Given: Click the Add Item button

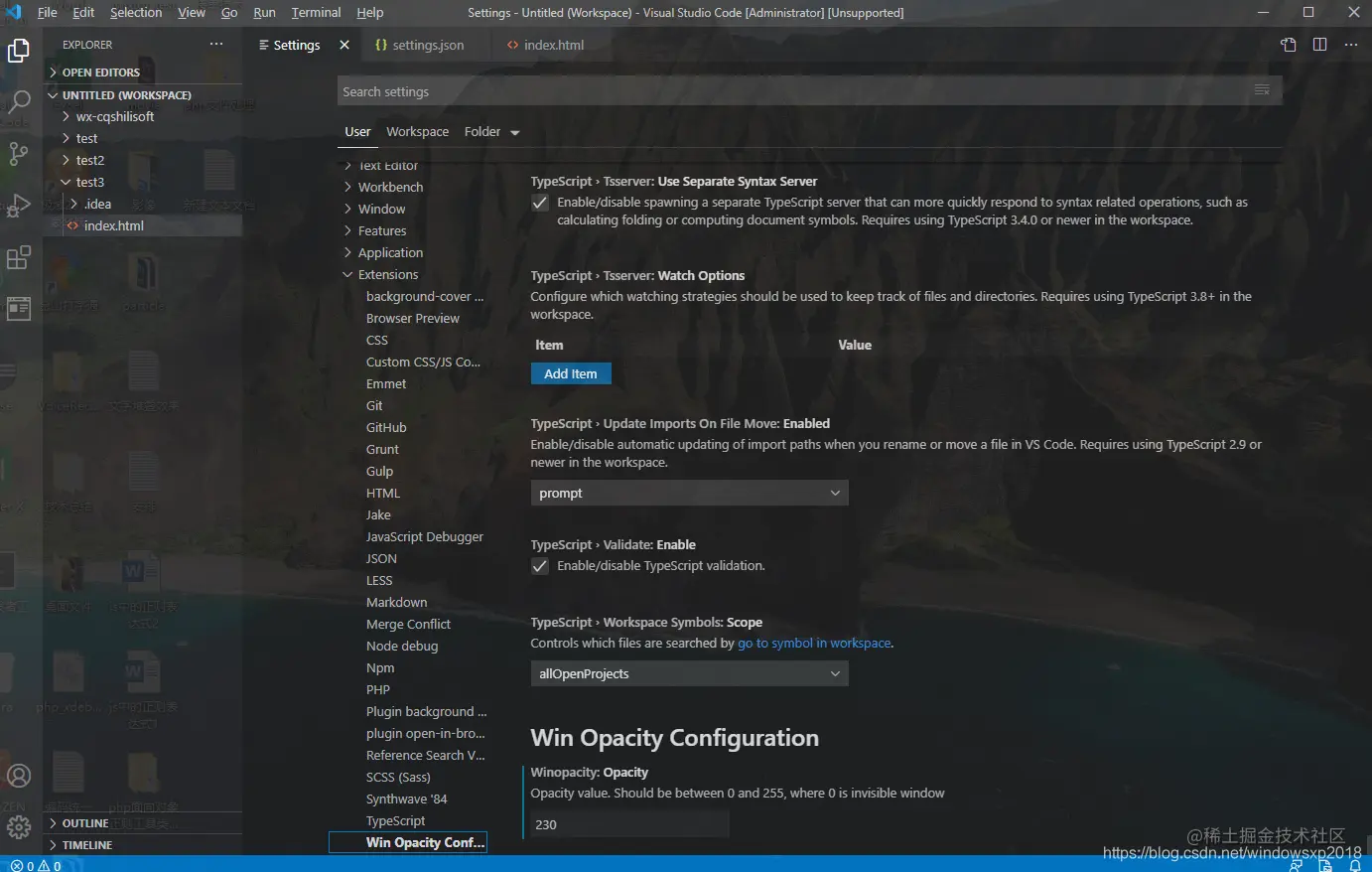Looking at the screenshot, I should [x=571, y=373].
